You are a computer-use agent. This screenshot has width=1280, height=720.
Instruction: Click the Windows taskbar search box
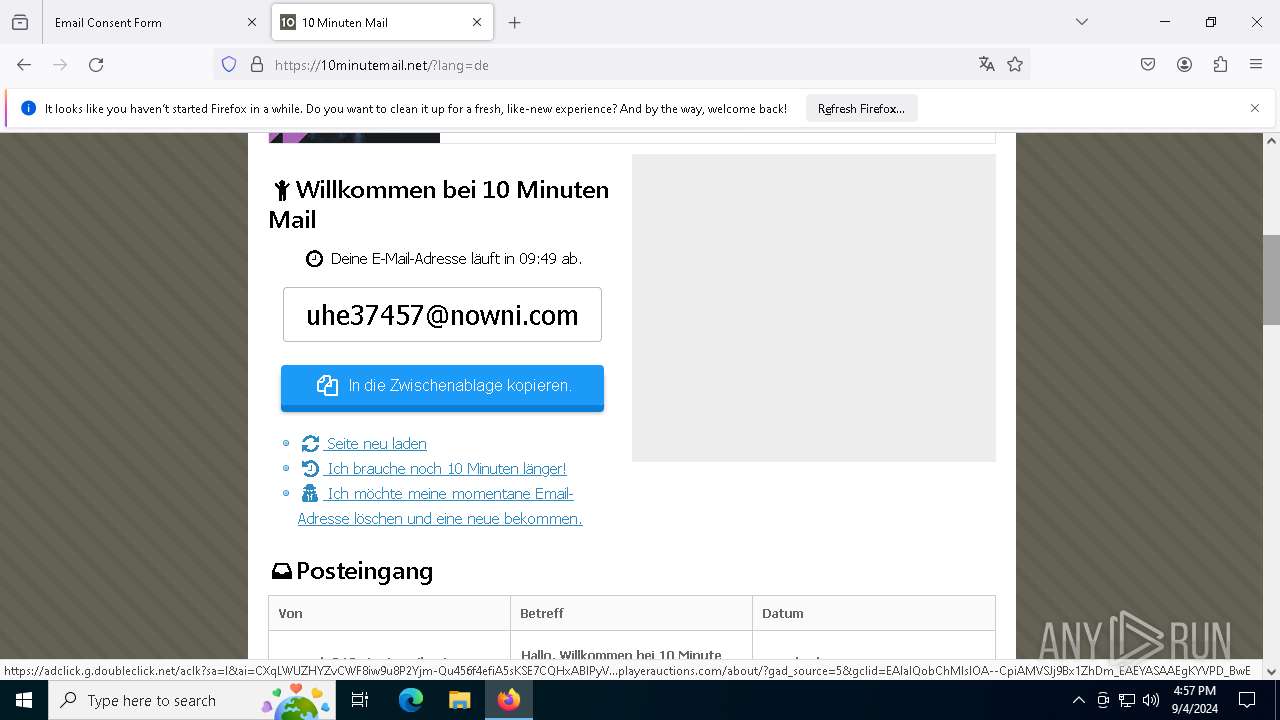pos(192,700)
